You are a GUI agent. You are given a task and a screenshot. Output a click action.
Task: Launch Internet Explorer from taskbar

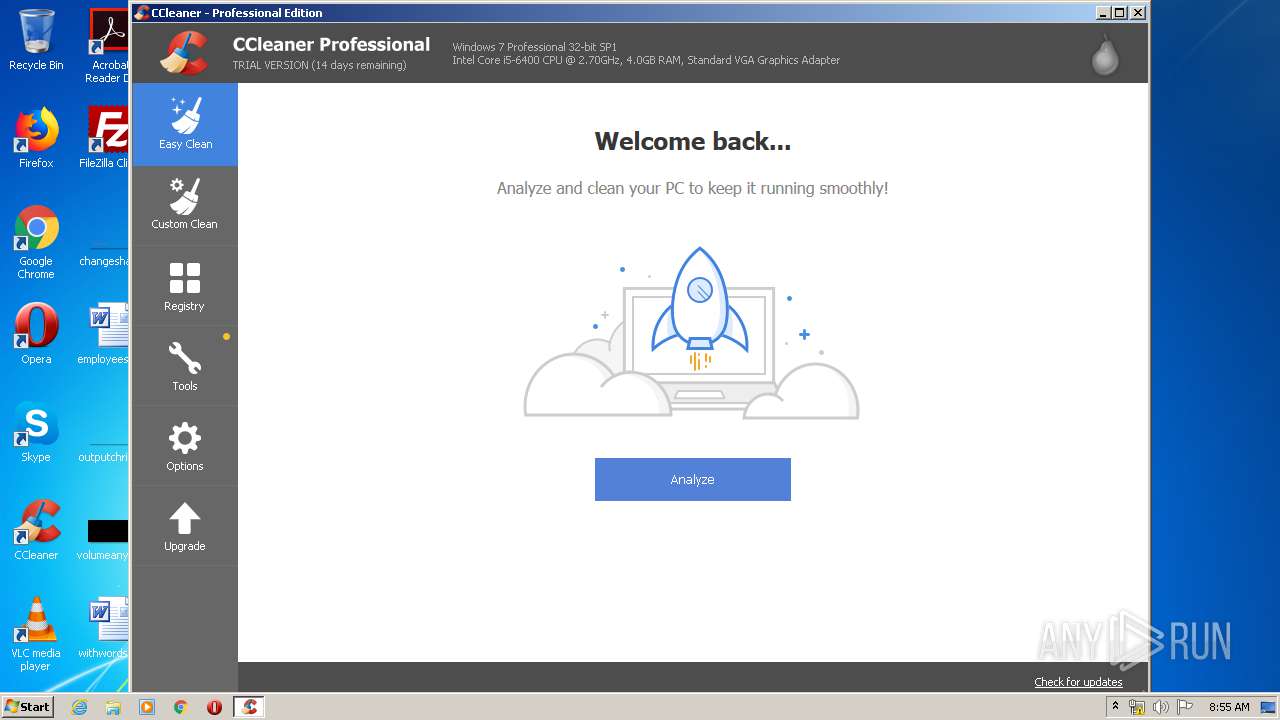click(79, 707)
